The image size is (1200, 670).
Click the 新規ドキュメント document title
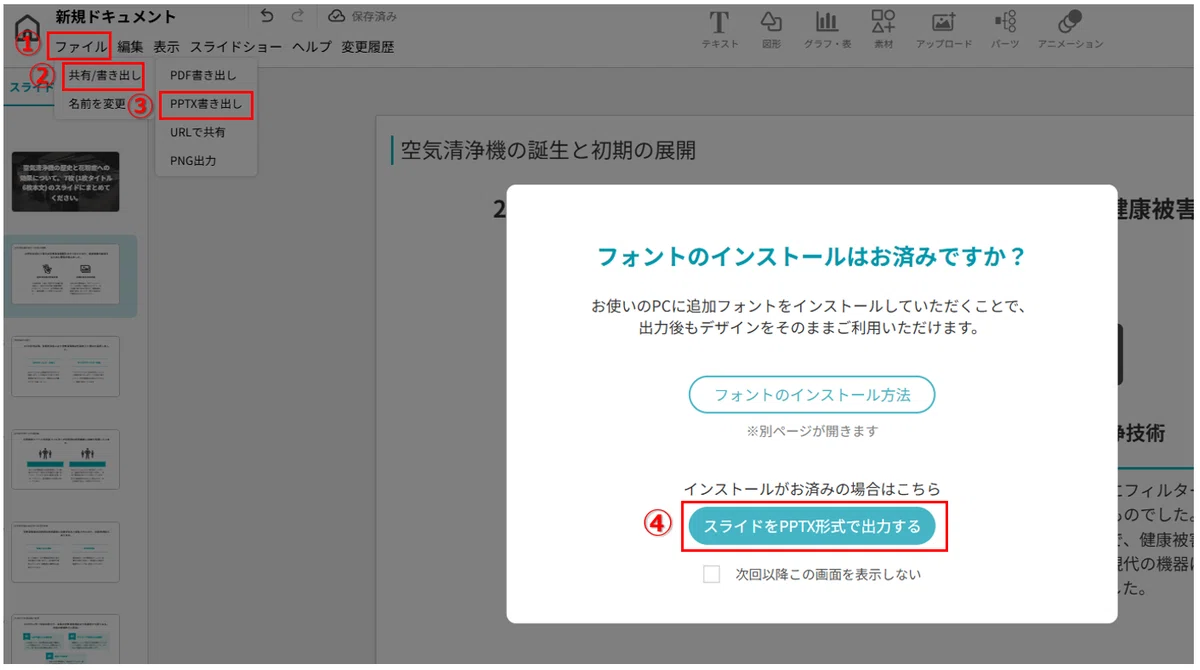[115, 17]
